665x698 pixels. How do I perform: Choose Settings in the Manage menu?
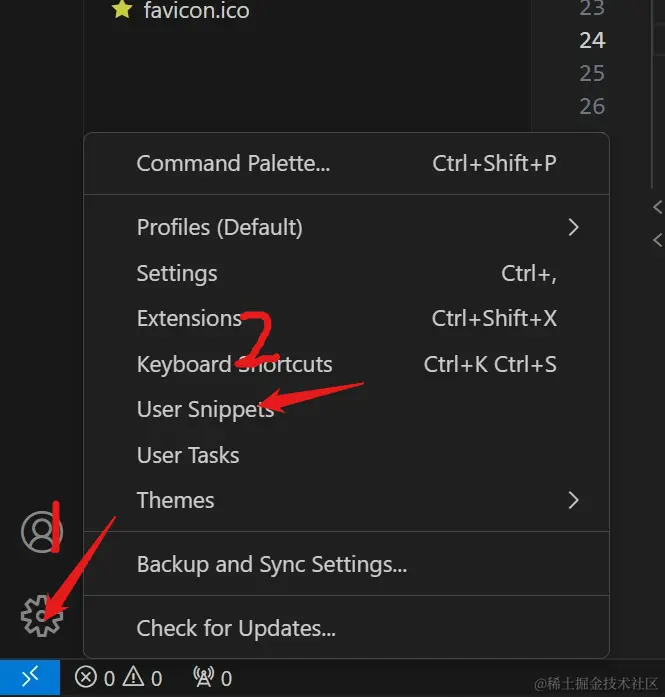(177, 273)
